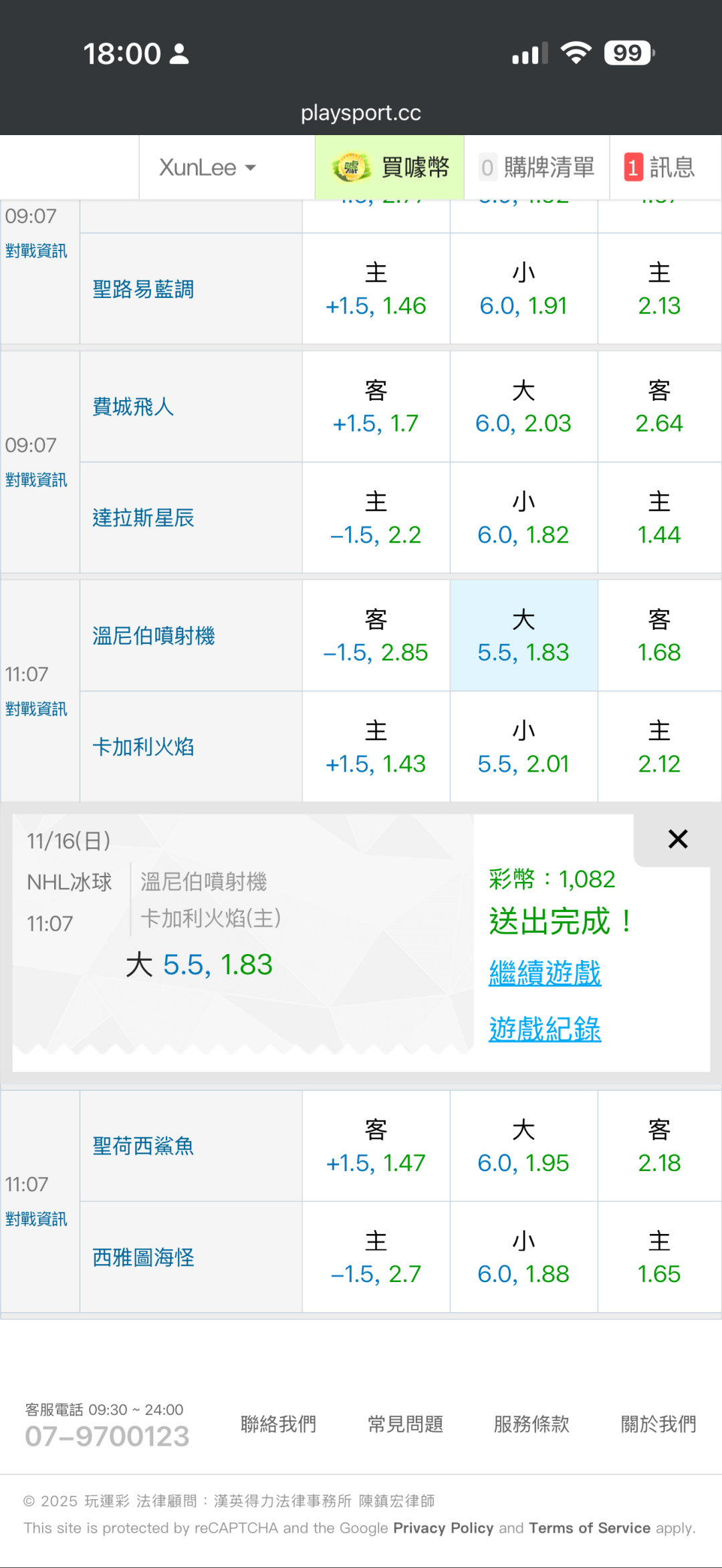Select 小 5.5, 2.01 under bet
The width and height of the screenshot is (722, 1568).
(x=523, y=747)
